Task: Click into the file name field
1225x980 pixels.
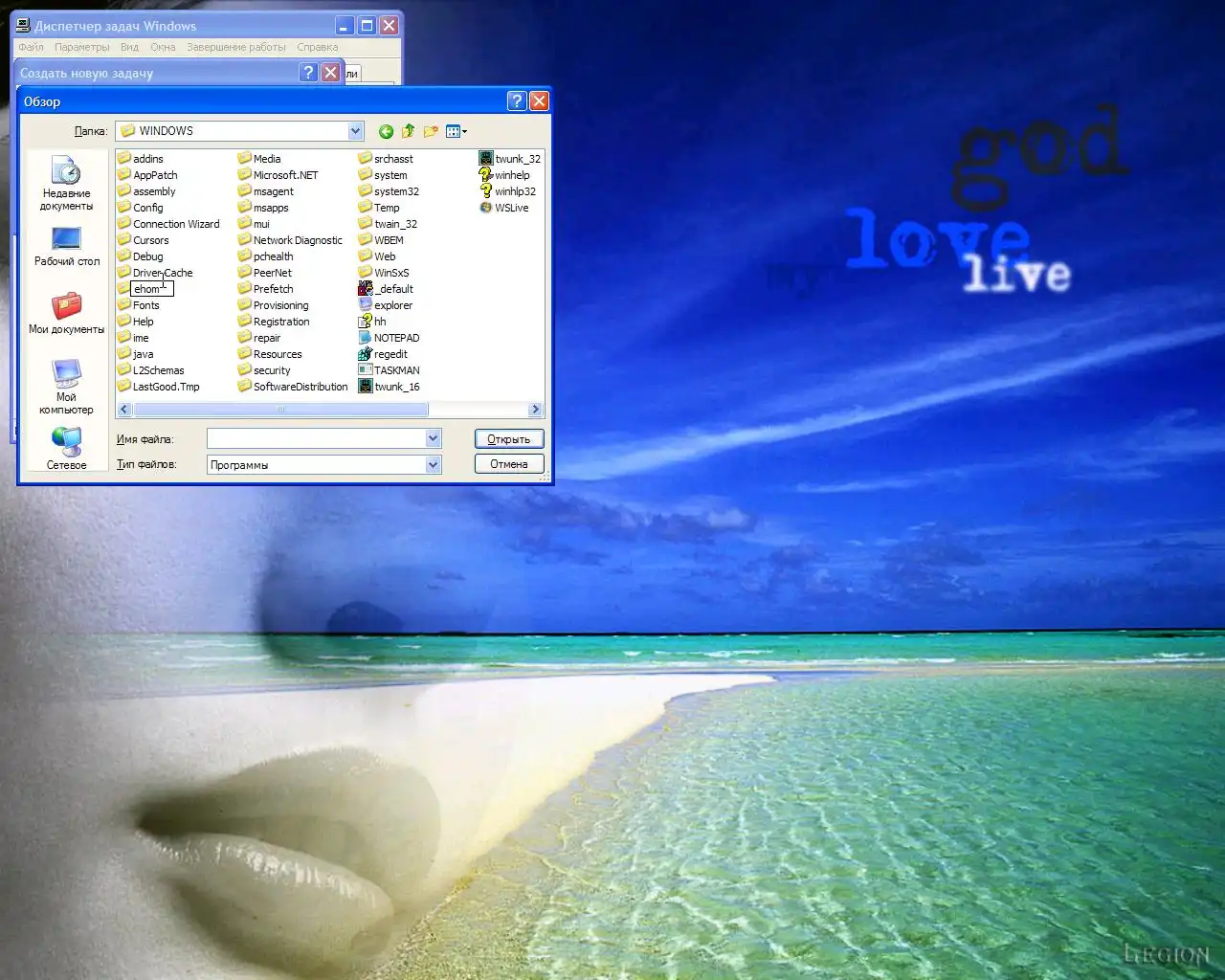Action: [x=317, y=438]
